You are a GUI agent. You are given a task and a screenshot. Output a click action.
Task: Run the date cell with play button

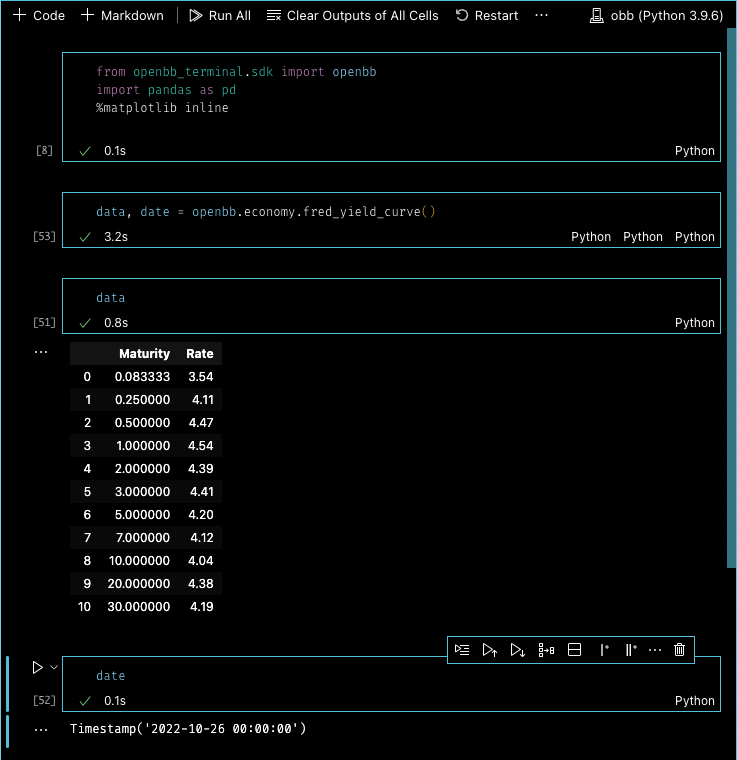point(37,667)
